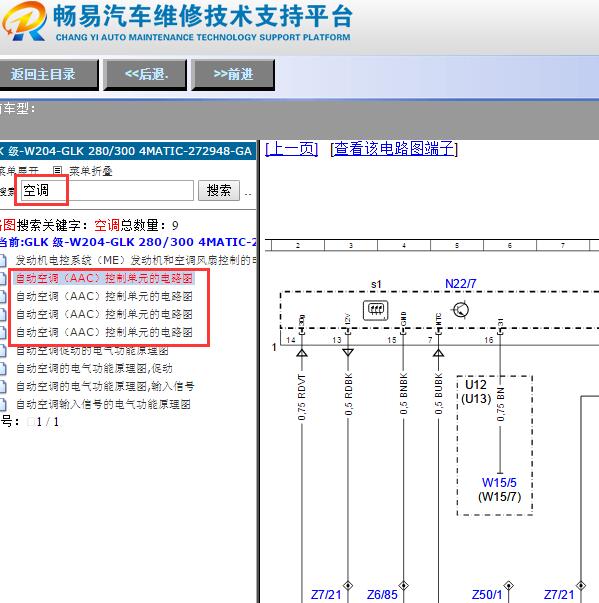Click the Z50/1 connector link
The height and width of the screenshot is (603, 599).
[x=487, y=595]
